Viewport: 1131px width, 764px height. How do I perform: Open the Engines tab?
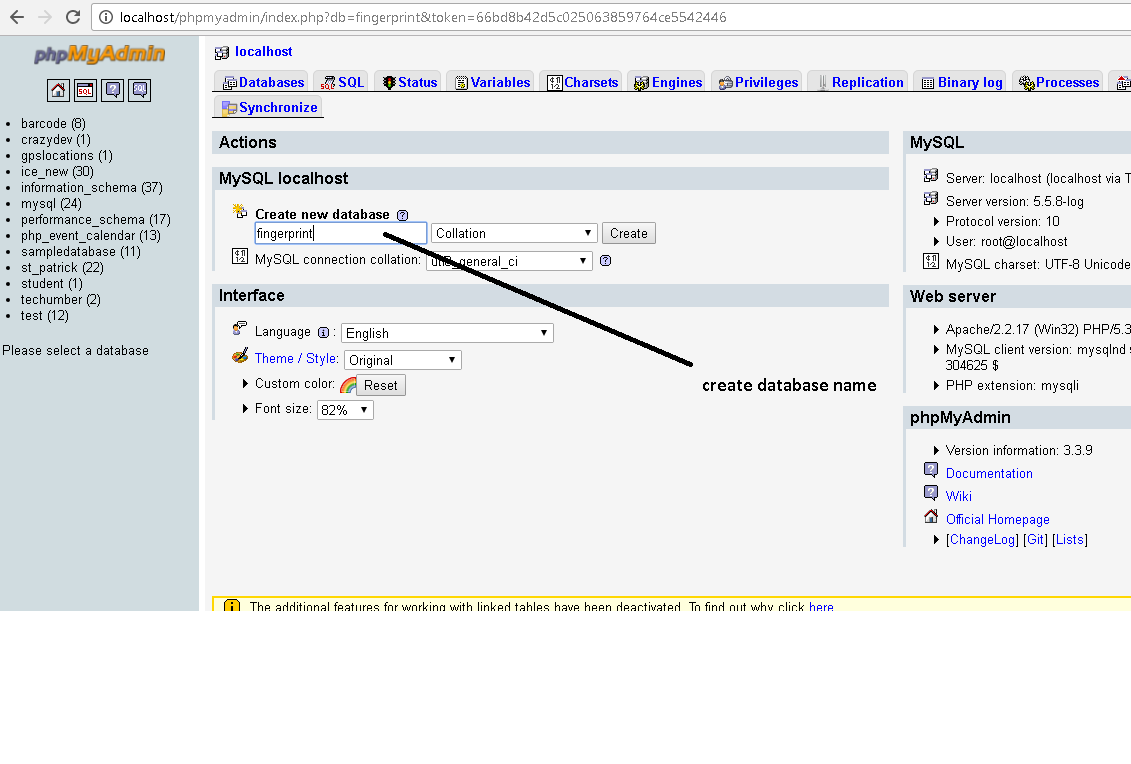(x=668, y=82)
